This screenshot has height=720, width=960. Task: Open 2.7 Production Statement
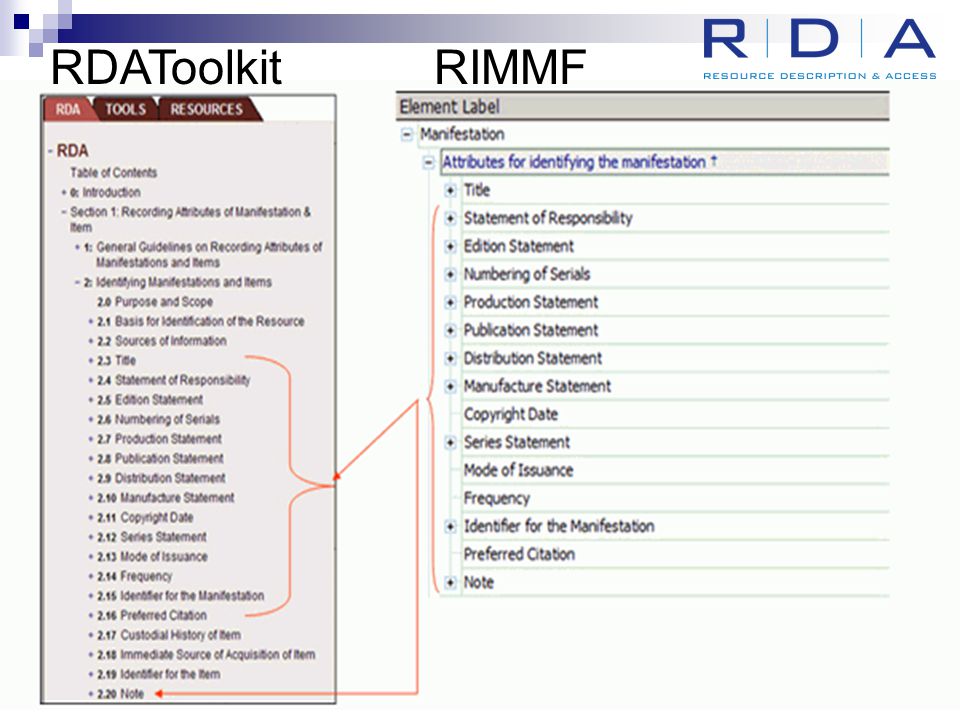(x=159, y=439)
